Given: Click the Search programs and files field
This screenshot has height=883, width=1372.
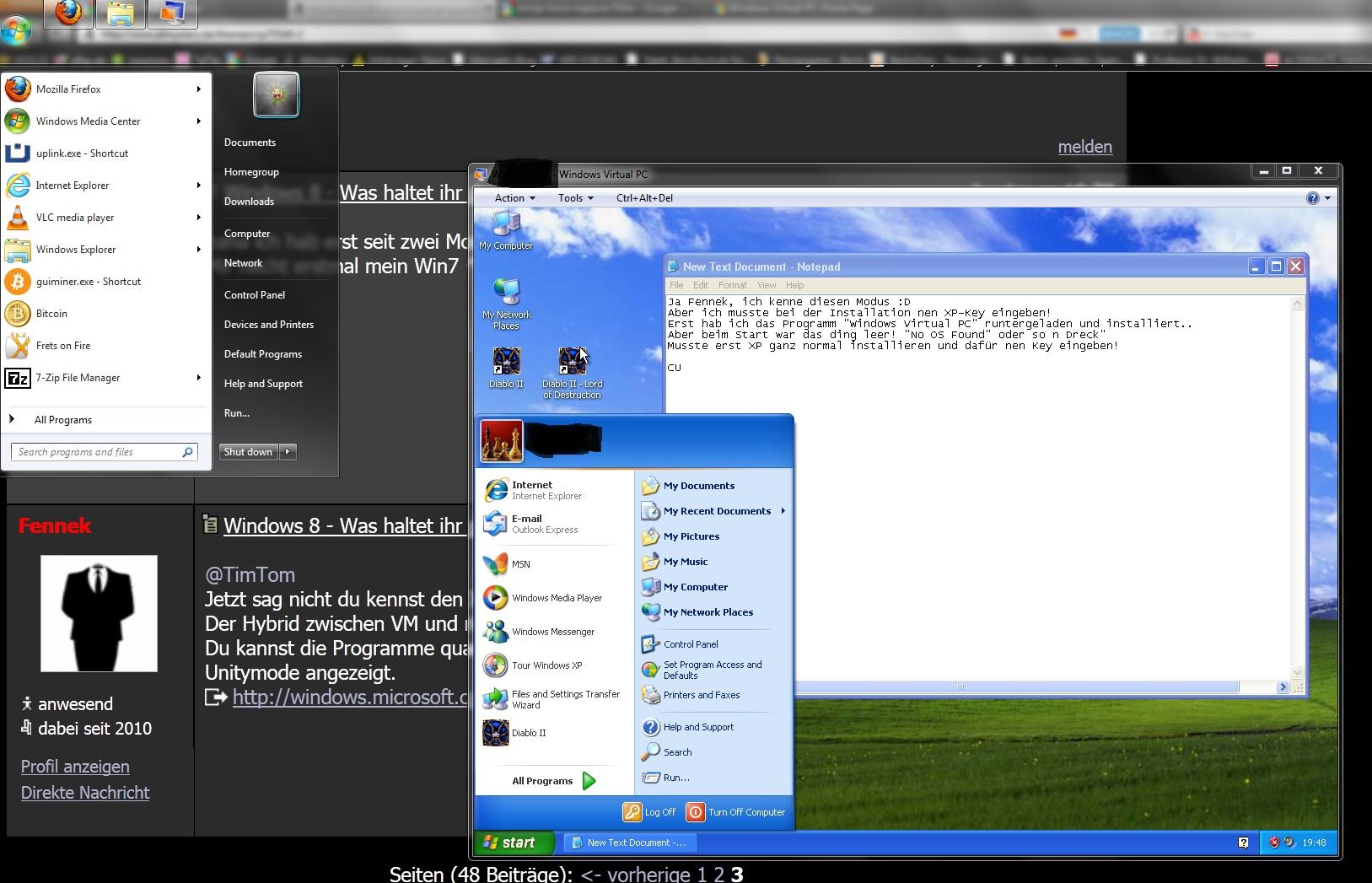Looking at the screenshot, I should tap(97, 452).
